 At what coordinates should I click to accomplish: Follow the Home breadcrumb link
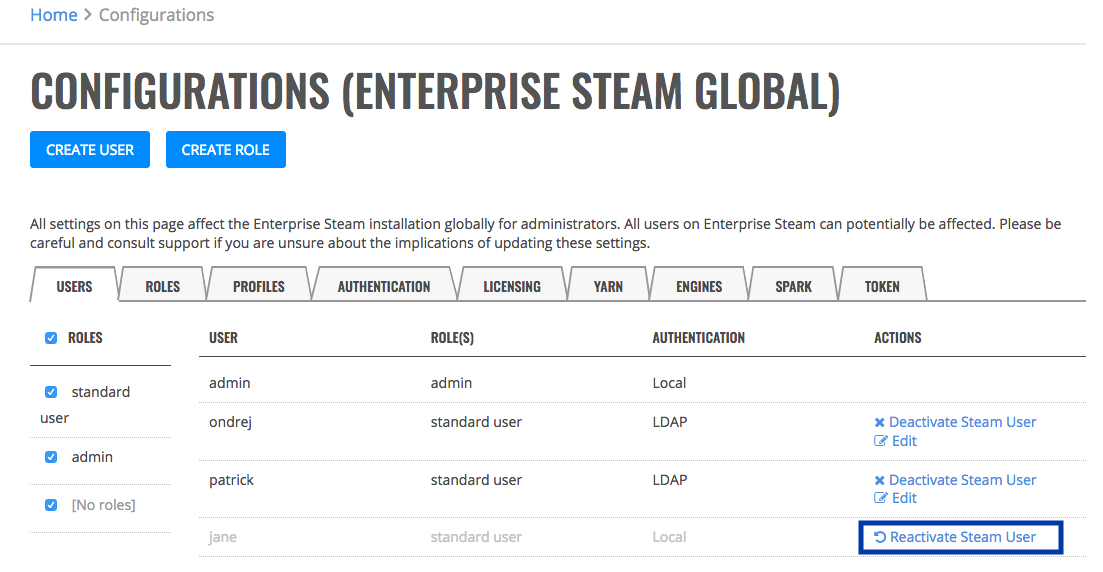click(53, 15)
